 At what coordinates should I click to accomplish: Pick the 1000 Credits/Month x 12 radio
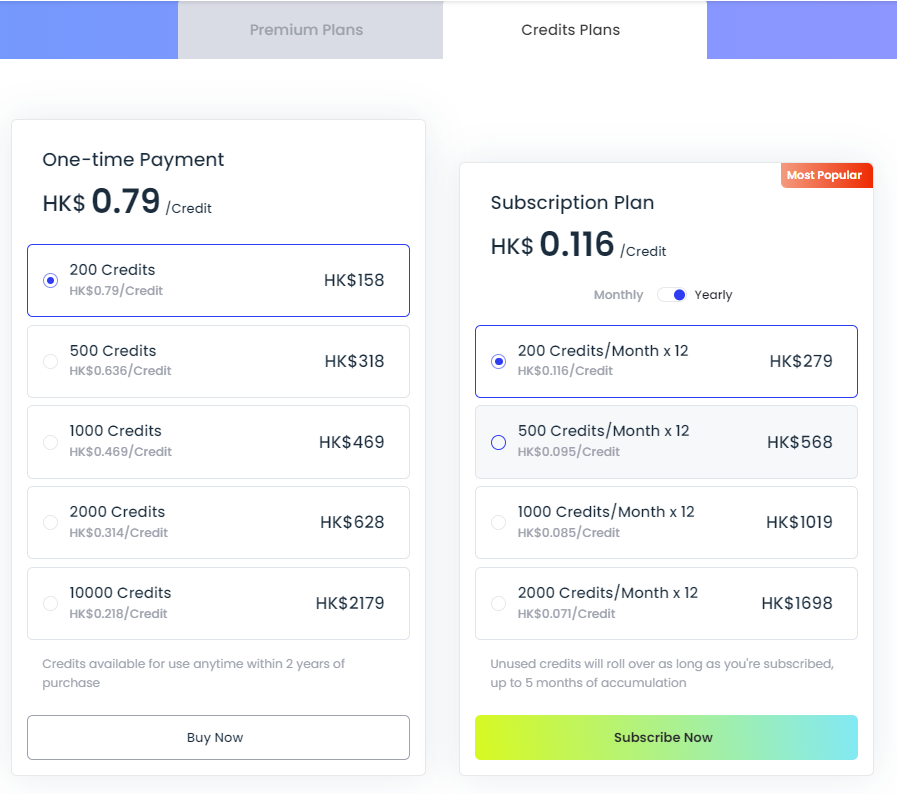tap(498, 522)
